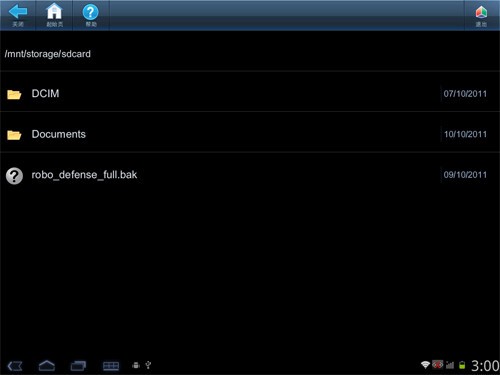Click the /mnt/storage/sdcard path label

pos(48,54)
